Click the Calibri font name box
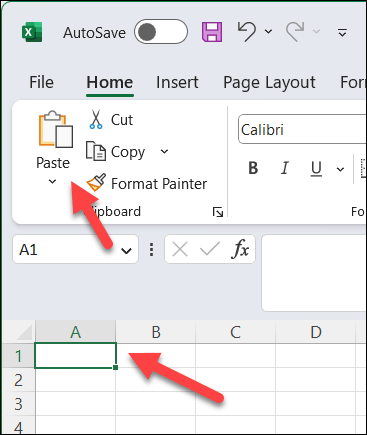This screenshot has height=435, width=367. pyautogui.click(x=302, y=130)
